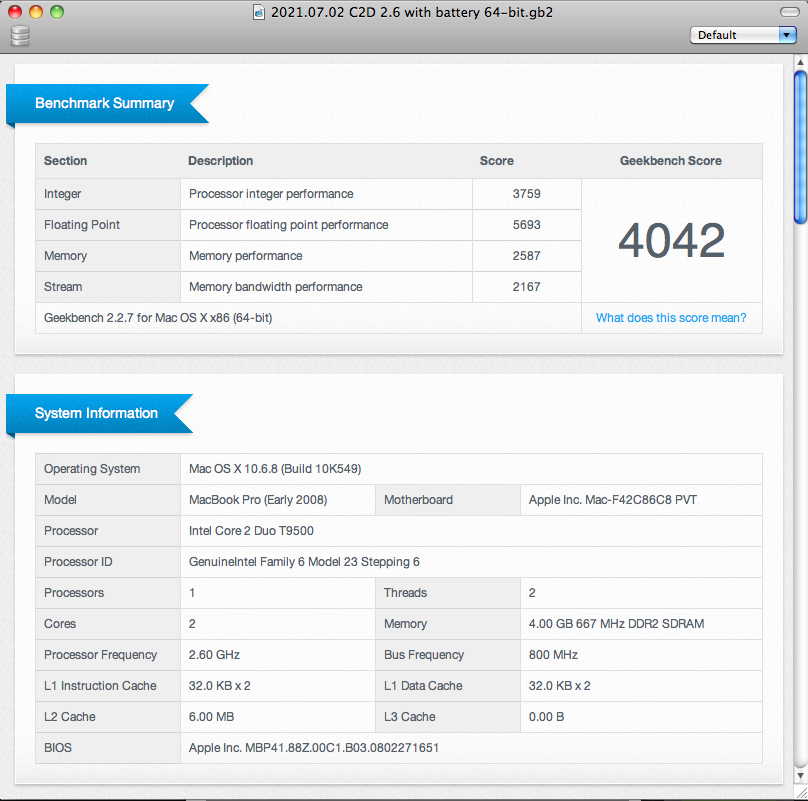This screenshot has height=801, width=808.
Task: Click the window title '2021.07.02 C2D 2.6 with battery 64-bit.gb2'
Action: tap(412, 12)
